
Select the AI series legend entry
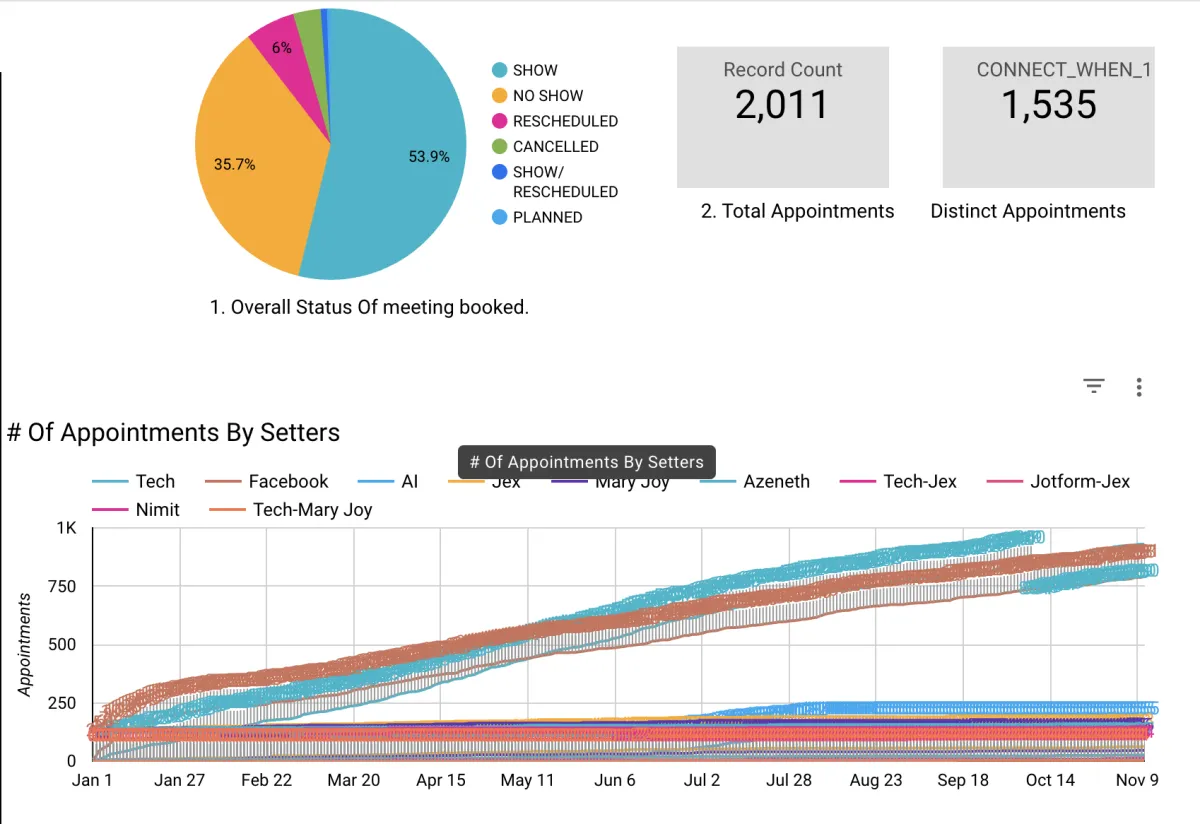coord(387,481)
